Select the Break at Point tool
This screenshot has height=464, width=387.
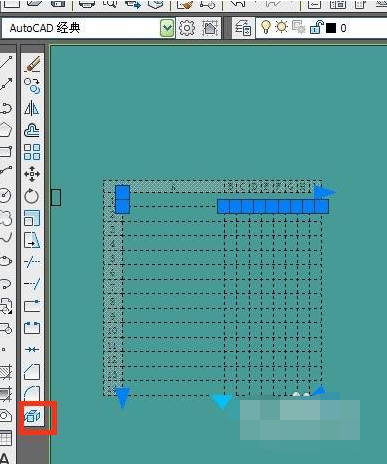(x=32, y=306)
